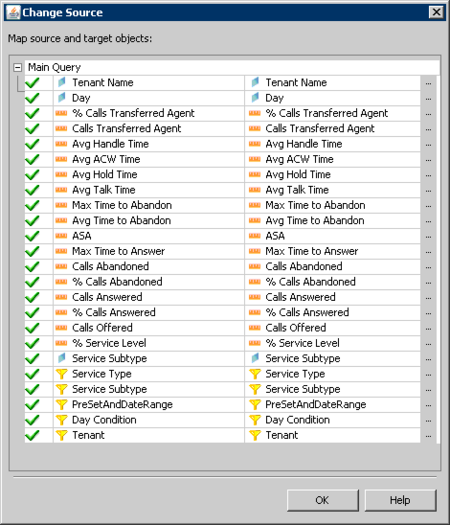Click the green checkmark for Calls Offered row
The width and height of the screenshot is (450, 525).
[32, 328]
